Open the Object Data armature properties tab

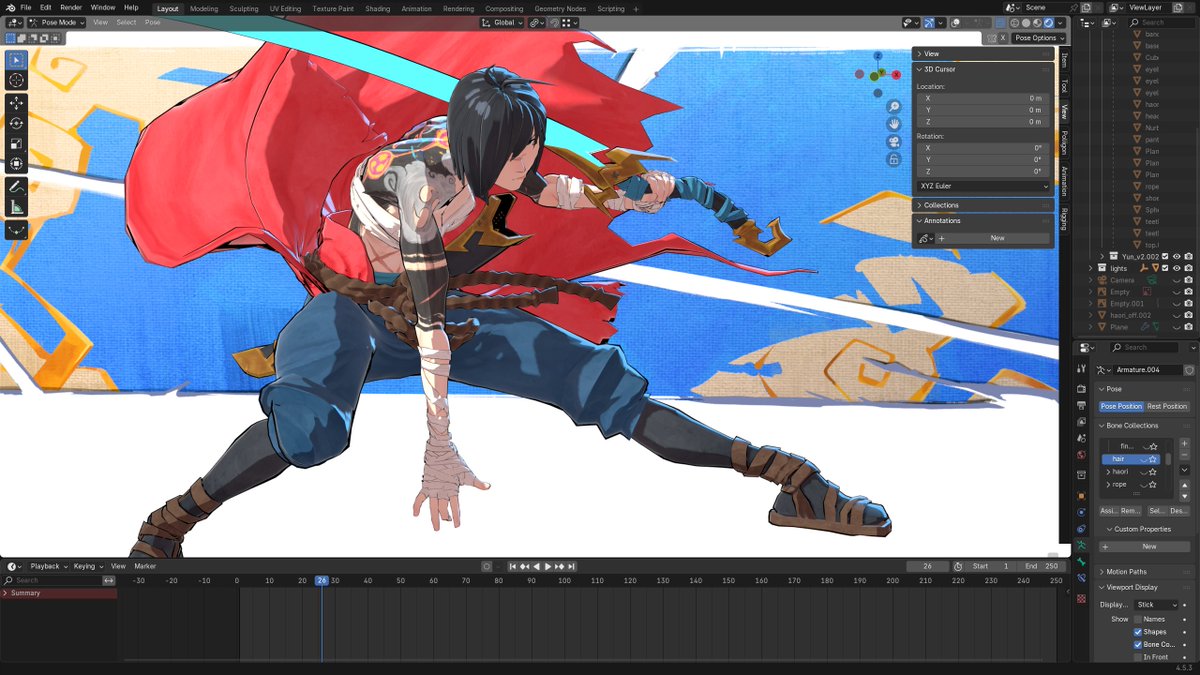[x=1081, y=546]
